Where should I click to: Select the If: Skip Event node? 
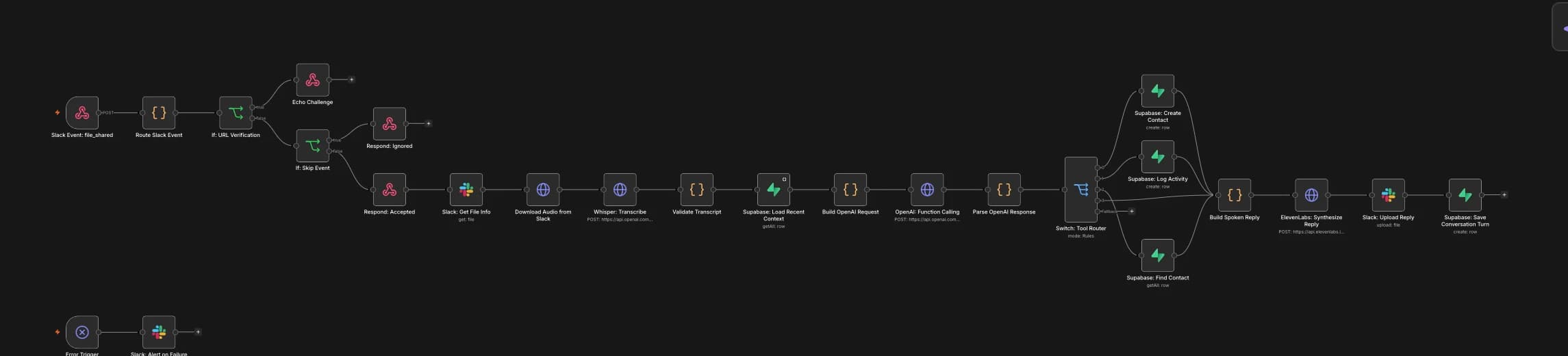click(312, 146)
